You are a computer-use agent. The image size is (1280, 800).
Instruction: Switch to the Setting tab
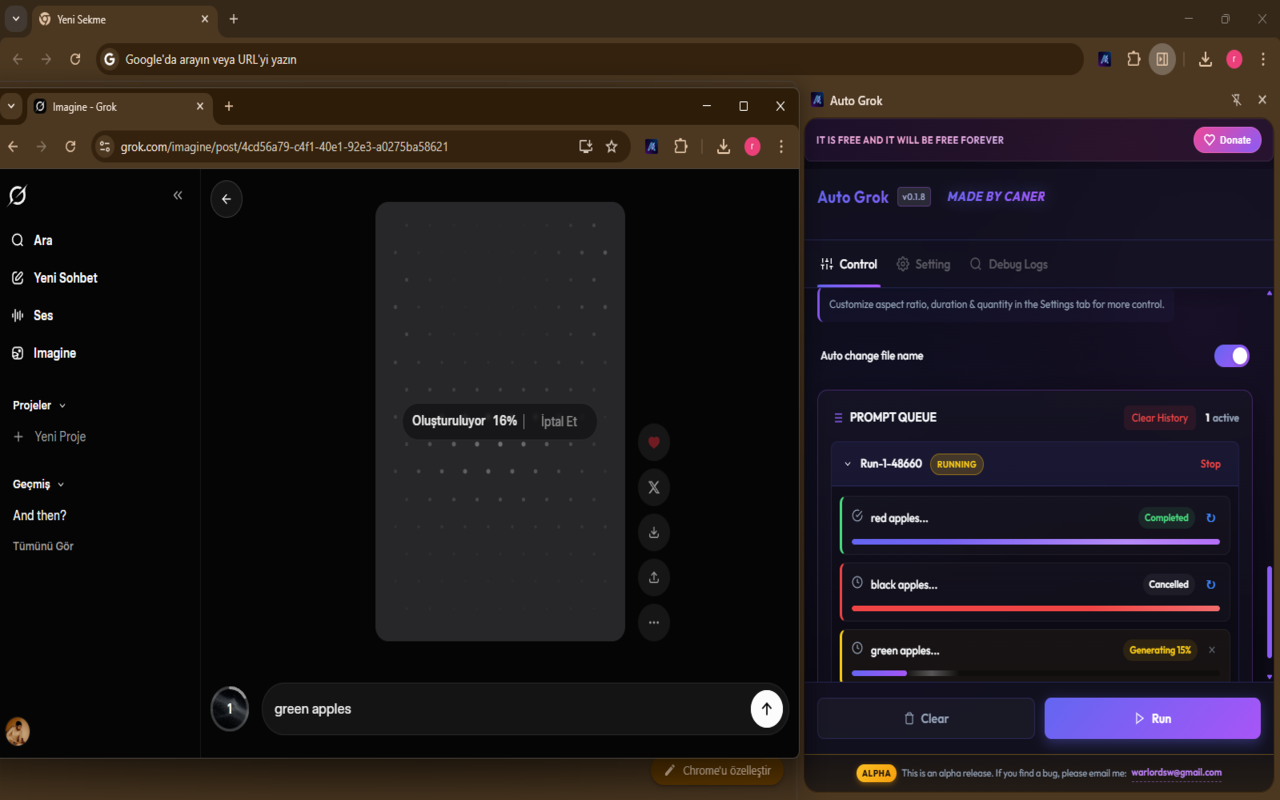[x=923, y=264]
